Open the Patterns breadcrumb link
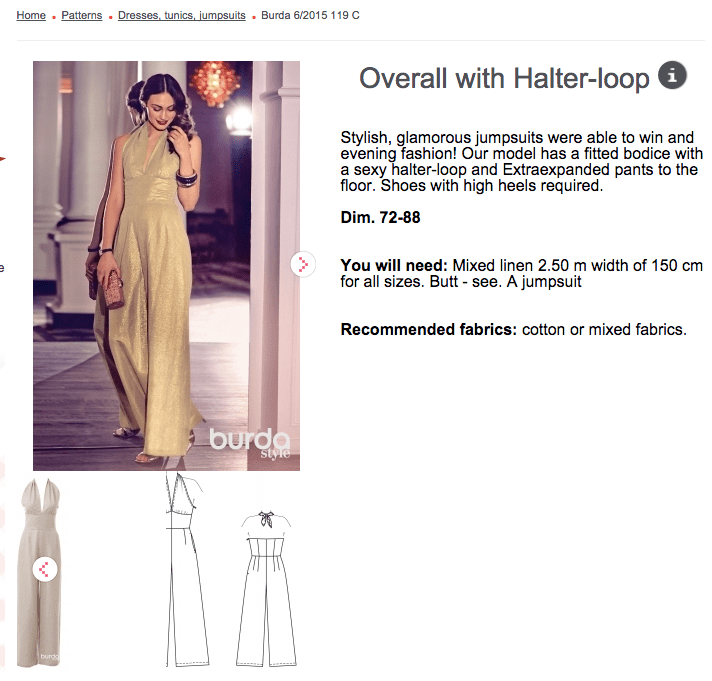The height and width of the screenshot is (681, 712). 81,16
